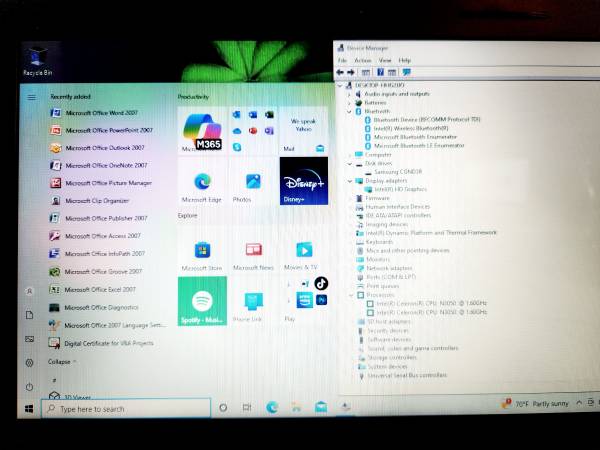The width and height of the screenshot is (600, 450).
Task: Launch Microsoft Office Publisher 2007
Action: (x=99, y=218)
